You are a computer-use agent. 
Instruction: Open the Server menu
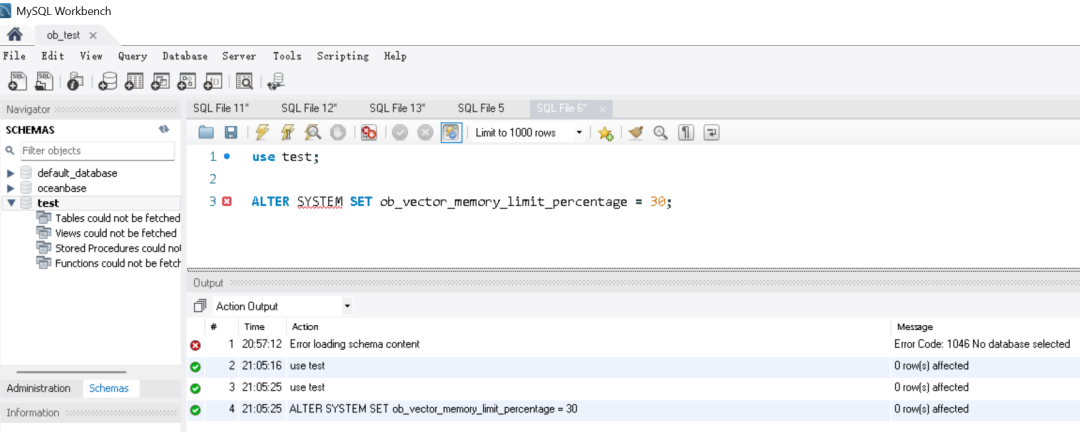[239, 56]
